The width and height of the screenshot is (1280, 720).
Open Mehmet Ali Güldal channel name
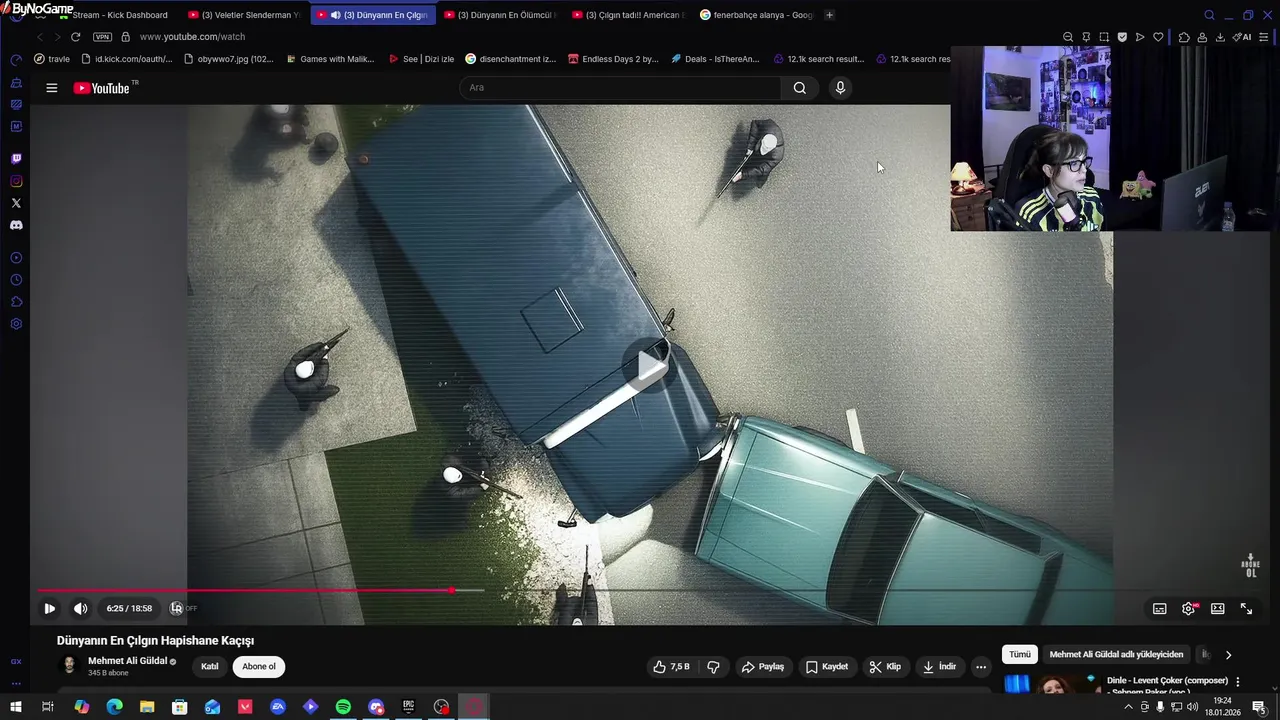click(x=127, y=661)
